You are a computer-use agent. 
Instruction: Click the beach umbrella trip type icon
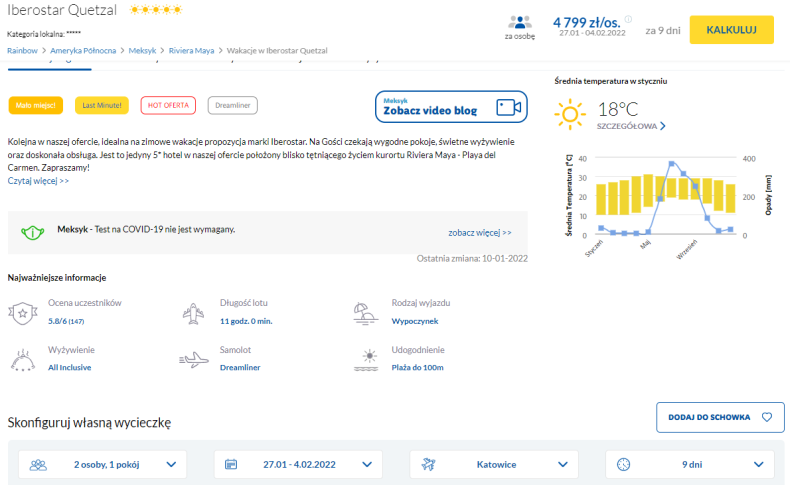point(365,313)
